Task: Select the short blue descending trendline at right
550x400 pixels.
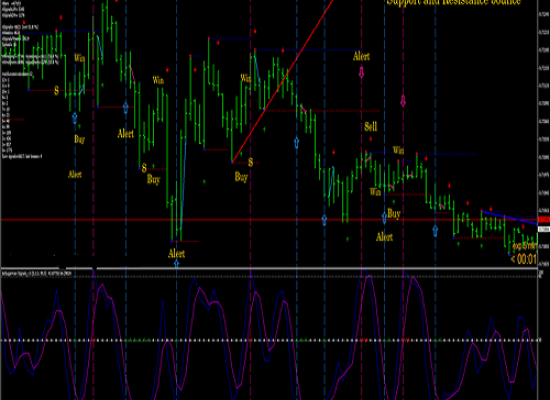Action: point(509,217)
